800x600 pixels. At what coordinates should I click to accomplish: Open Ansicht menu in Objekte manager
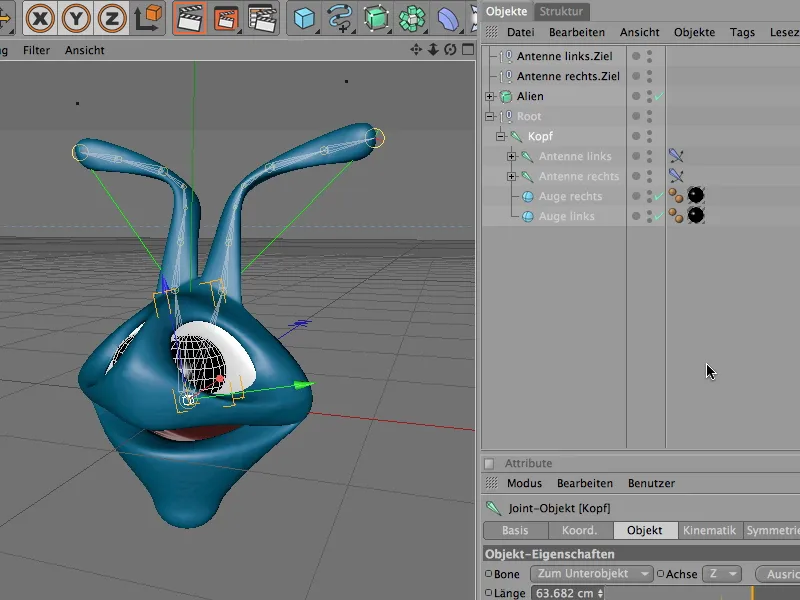(639, 32)
